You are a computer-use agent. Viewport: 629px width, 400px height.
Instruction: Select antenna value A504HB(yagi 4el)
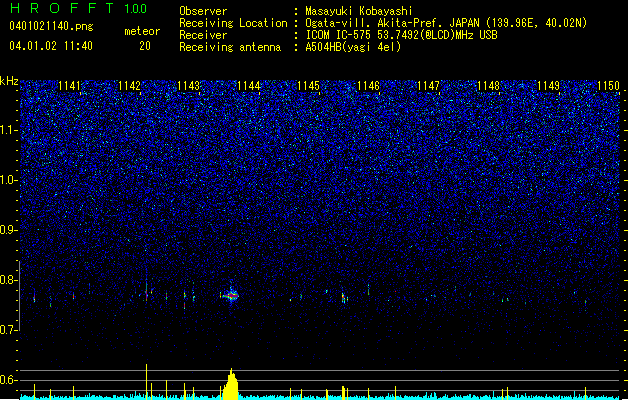(x=353, y=47)
